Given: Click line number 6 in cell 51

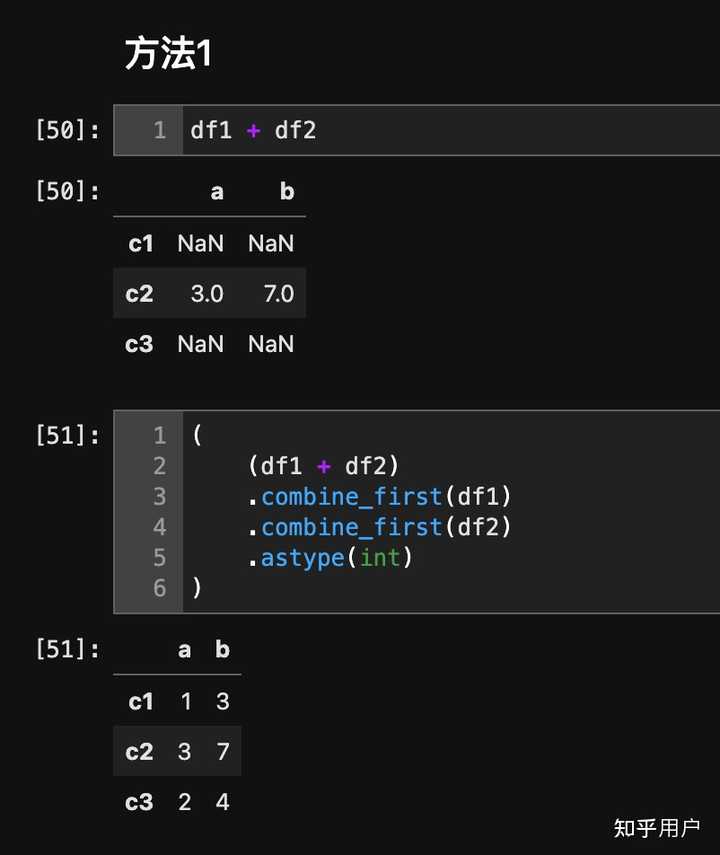Looking at the screenshot, I should point(160,588).
